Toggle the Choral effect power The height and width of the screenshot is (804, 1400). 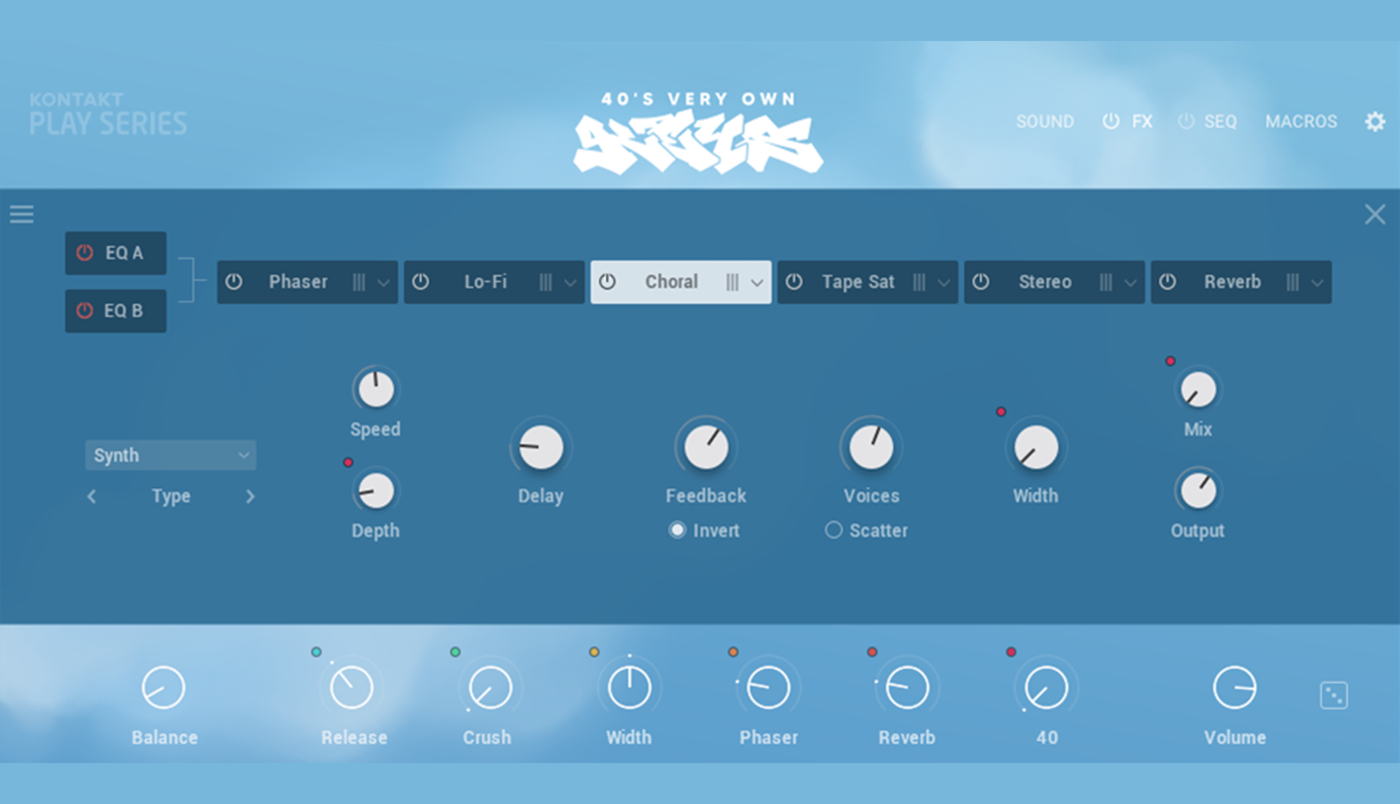click(607, 282)
